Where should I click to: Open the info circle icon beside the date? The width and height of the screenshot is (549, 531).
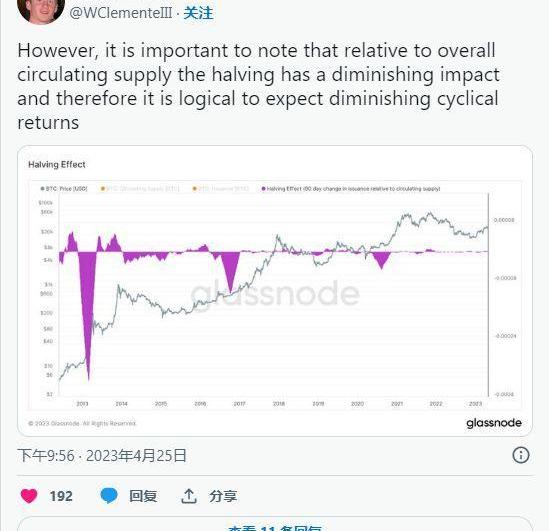[521, 455]
